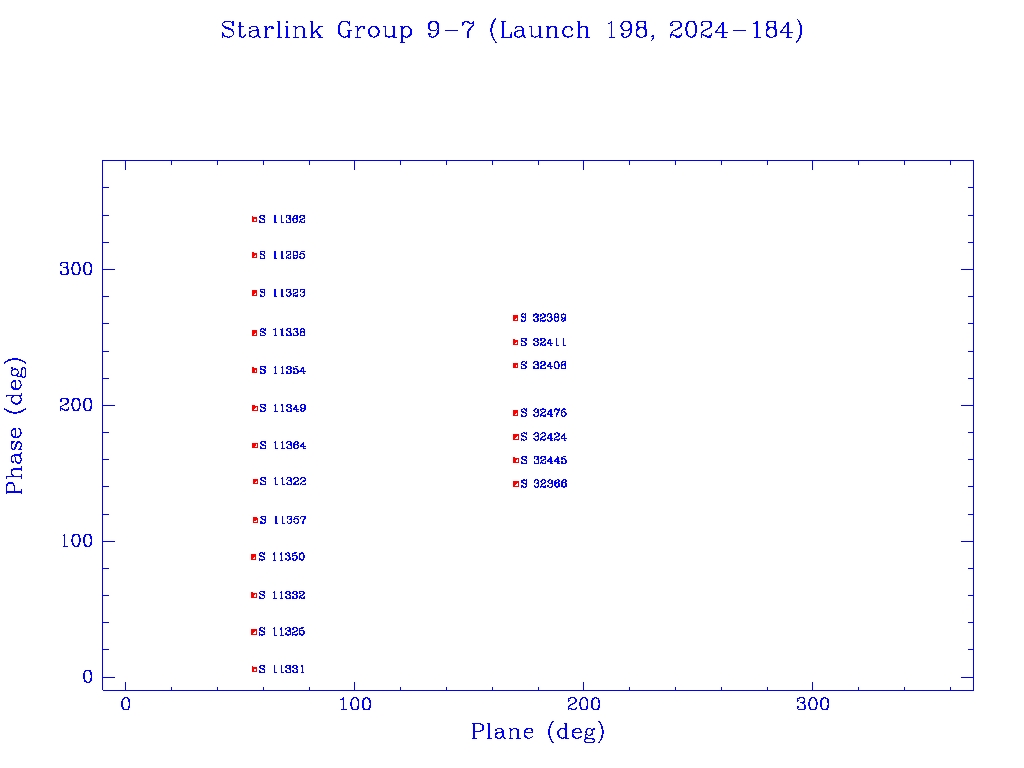Viewport: 1024px width, 768px height.
Task: Click the S 32389 data point marker
Action: (x=516, y=318)
